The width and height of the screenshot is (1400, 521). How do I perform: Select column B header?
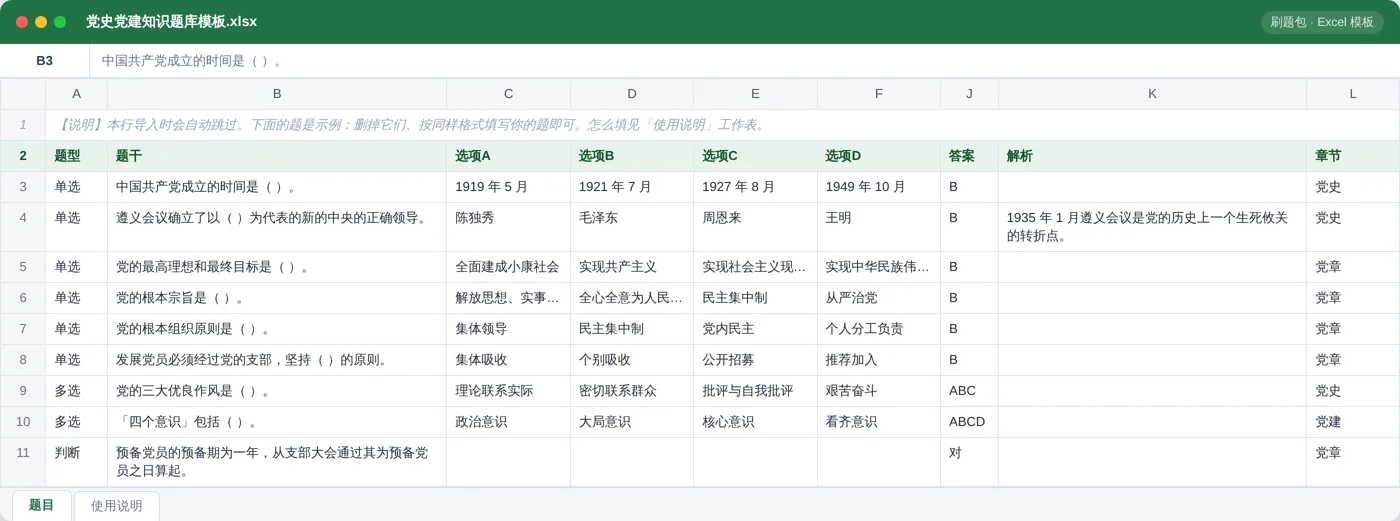277,94
